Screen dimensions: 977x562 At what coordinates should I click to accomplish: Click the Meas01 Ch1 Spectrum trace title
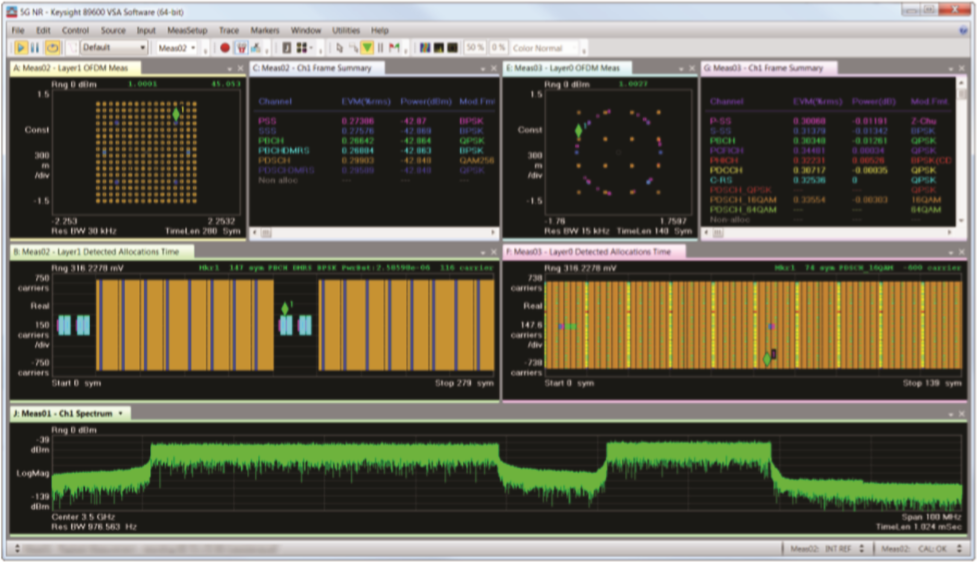tap(64, 413)
